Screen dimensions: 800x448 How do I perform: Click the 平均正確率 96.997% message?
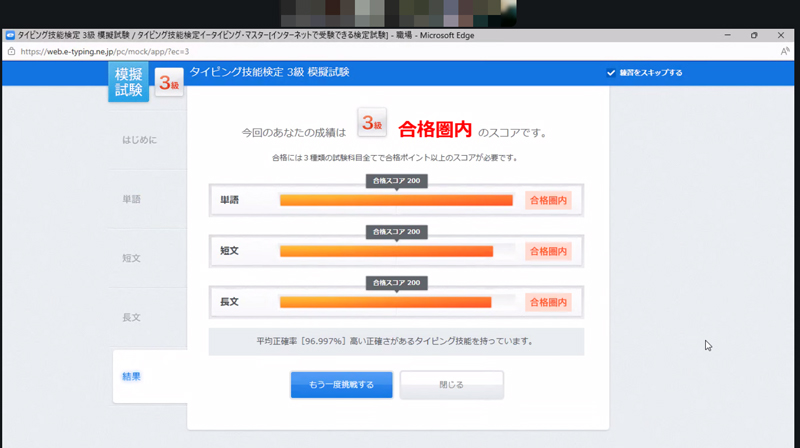[396, 341]
